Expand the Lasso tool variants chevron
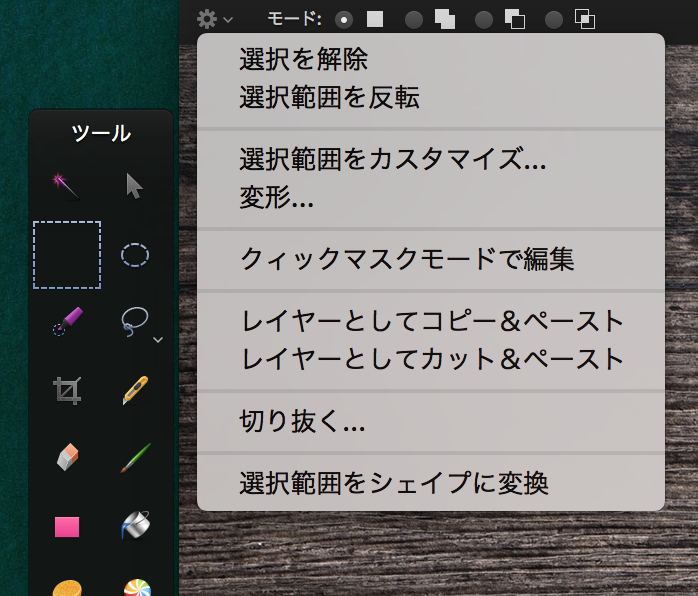Image resolution: width=698 pixels, height=596 pixels. (159, 340)
